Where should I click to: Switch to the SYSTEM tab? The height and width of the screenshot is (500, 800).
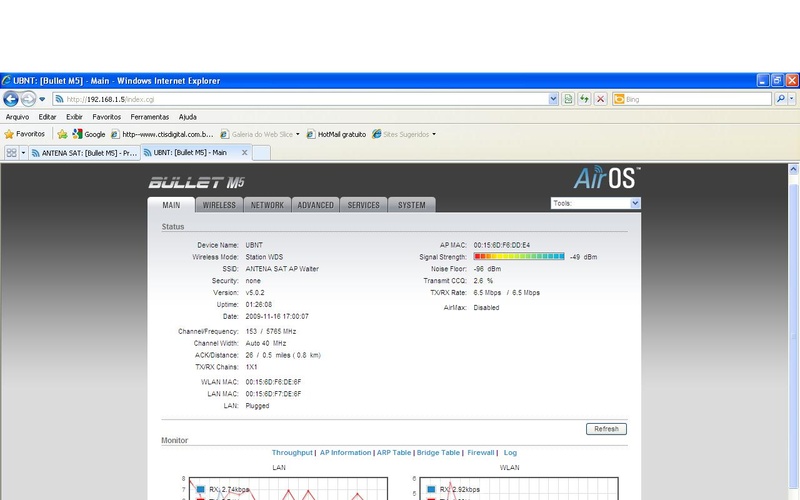point(411,205)
